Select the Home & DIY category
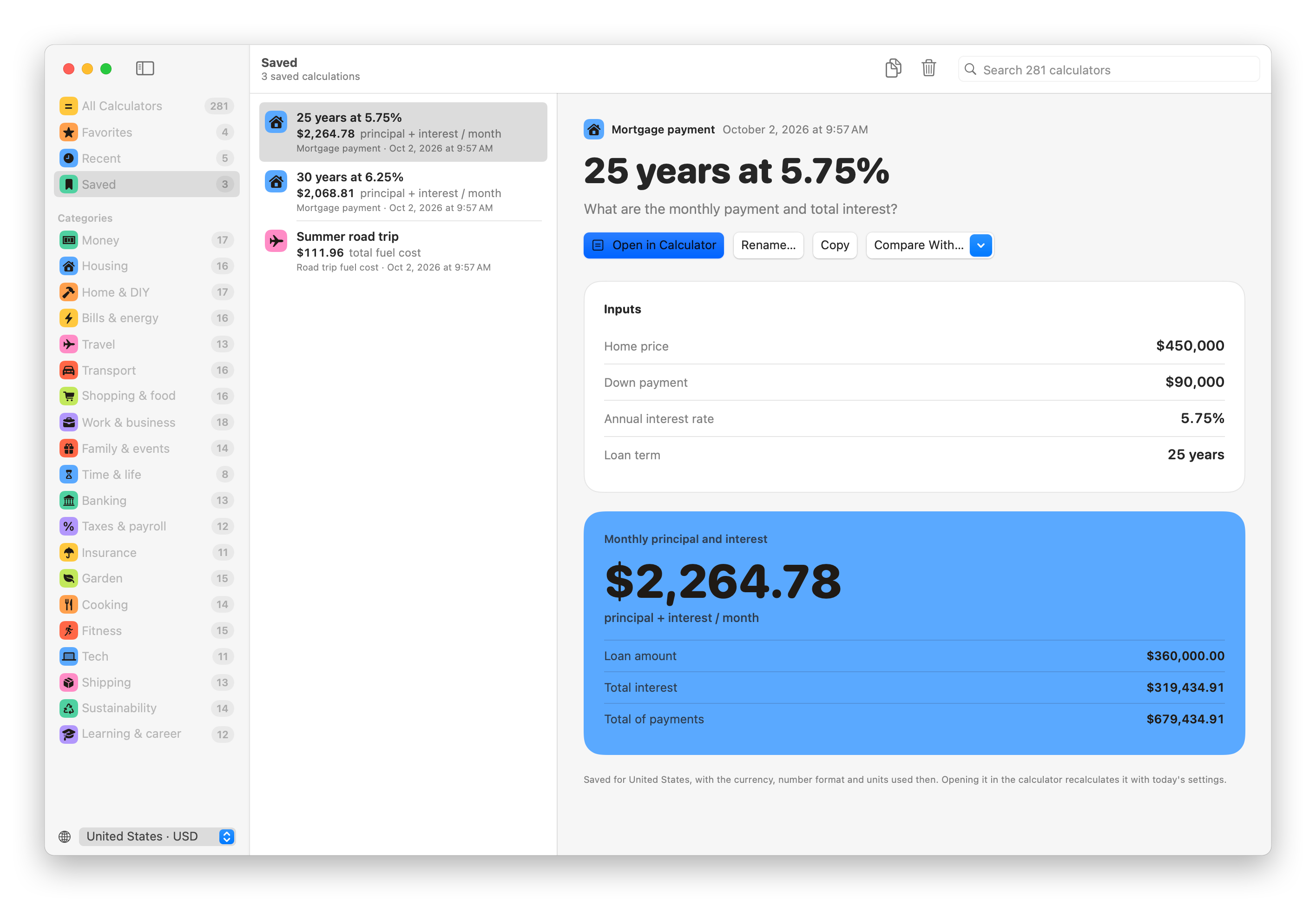The width and height of the screenshot is (1316, 900). pos(147,292)
